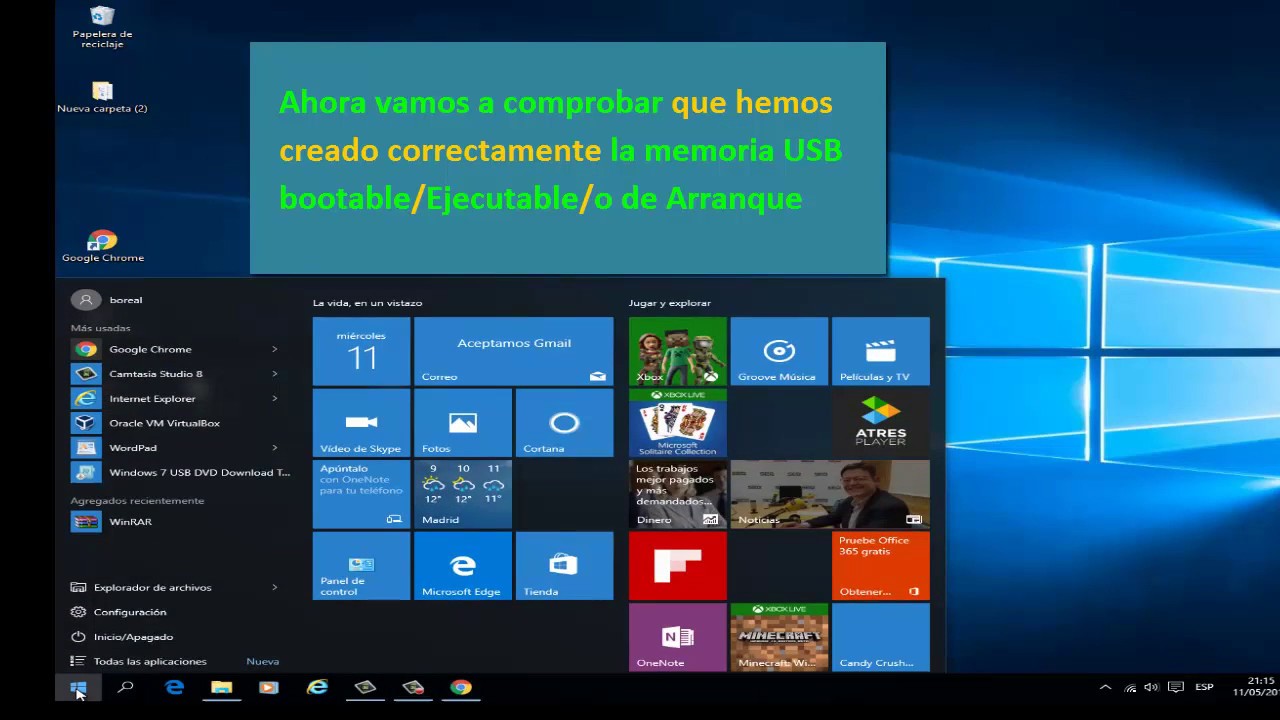1280x720 pixels.
Task: Click the 'Nueva' label beside Todas las aplicaciones
Action: tap(262, 661)
